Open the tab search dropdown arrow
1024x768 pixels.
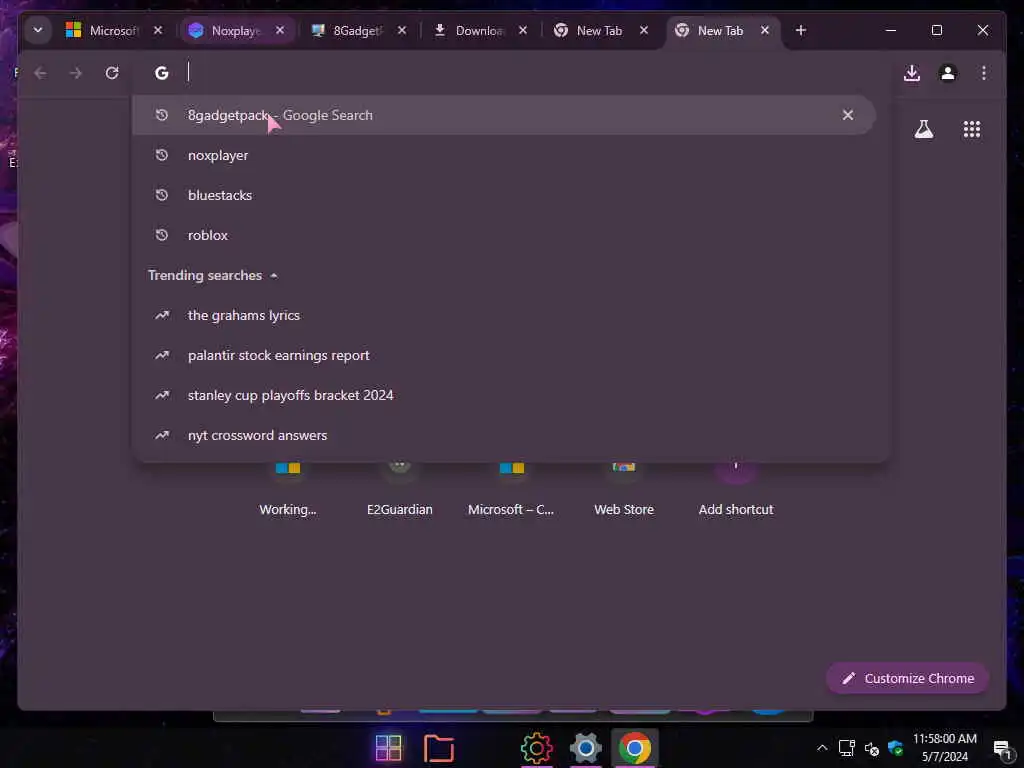click(38, 30)
